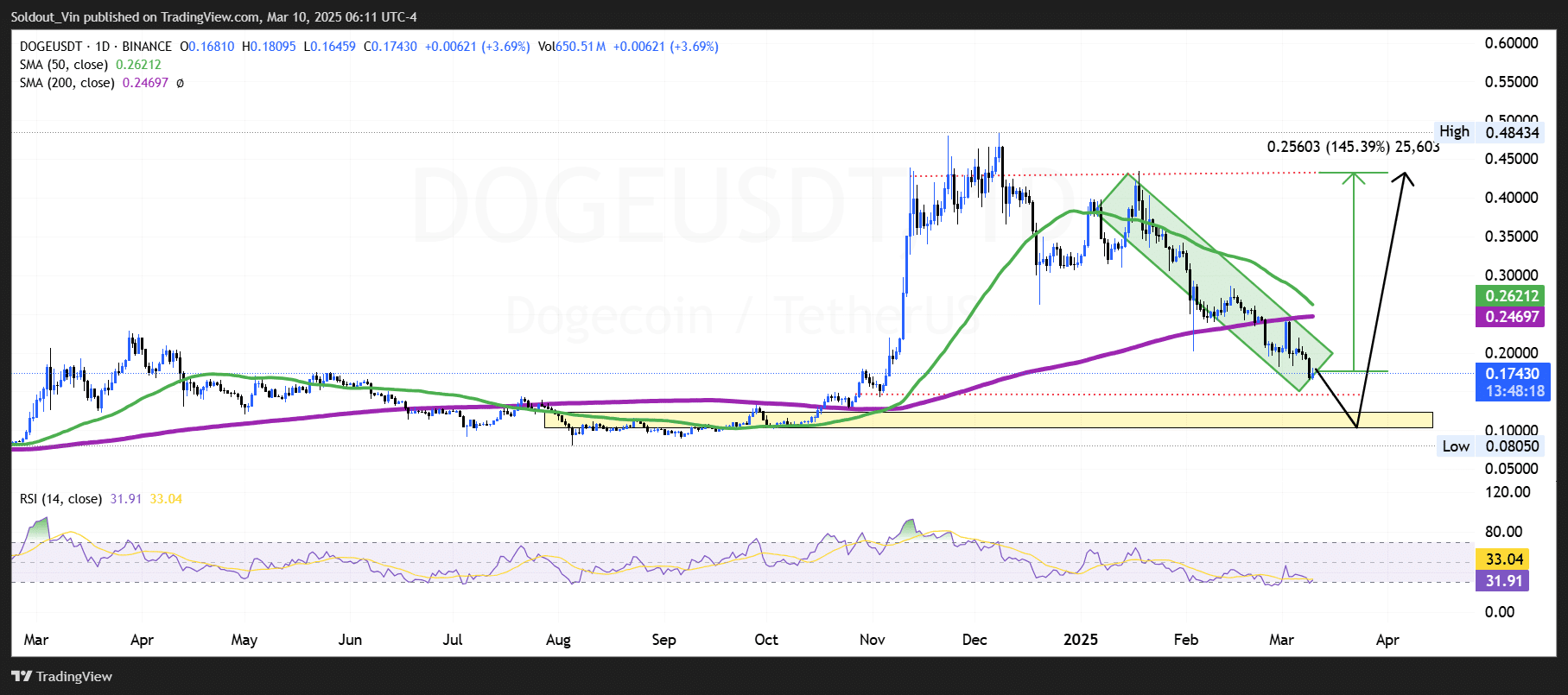Image resolution: width=1568 pixels, height=695 pixels.
Task: Click the 80.00 RSI axis level
Action: click(x=1503, y=532)
